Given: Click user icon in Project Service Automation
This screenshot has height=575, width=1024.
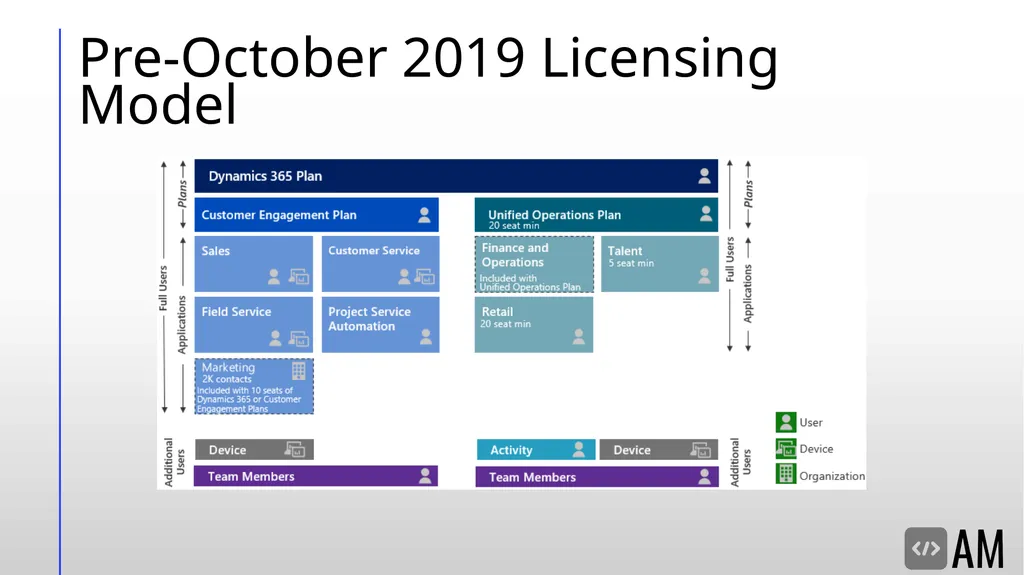Looking at the screenshot, I should [426, 337].
